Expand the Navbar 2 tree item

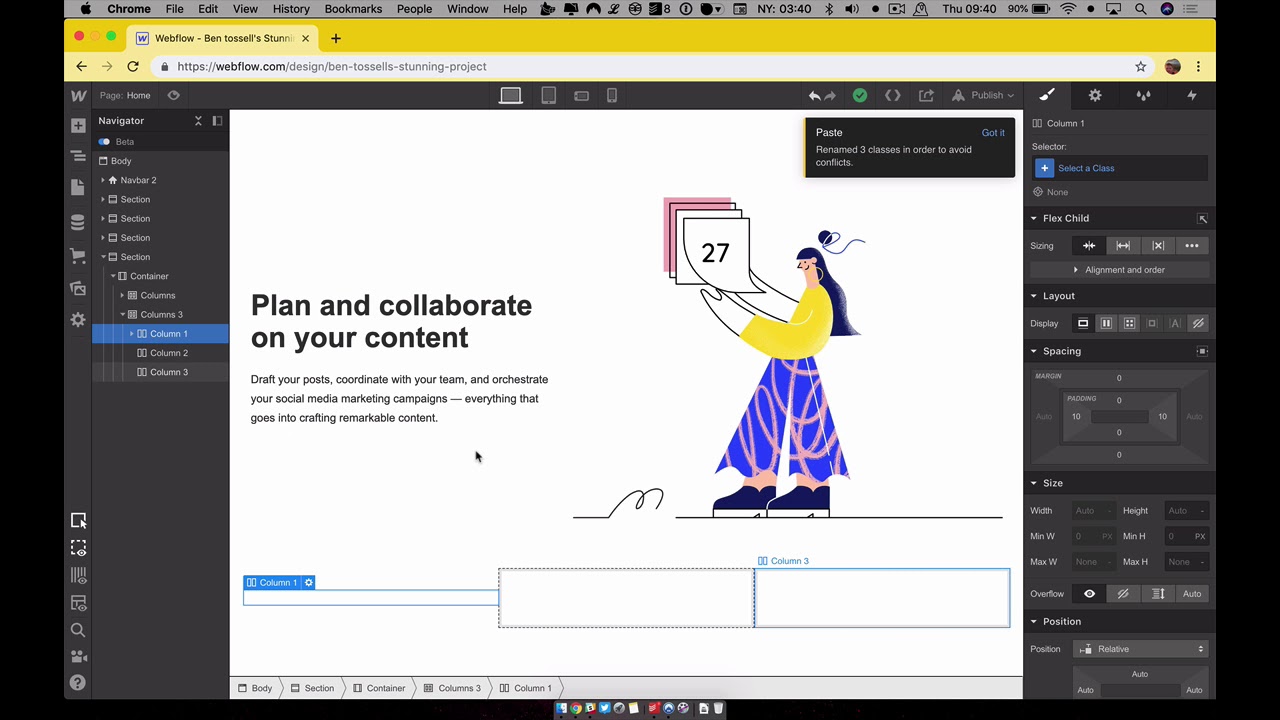pos(103,180)
